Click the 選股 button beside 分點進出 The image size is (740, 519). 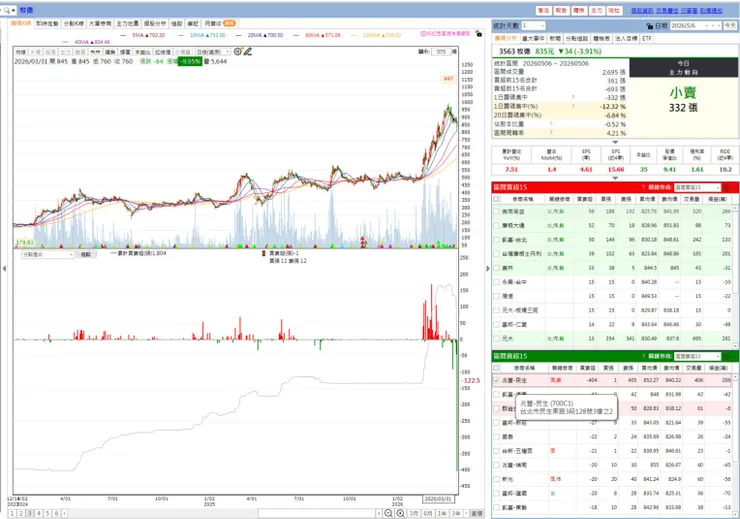[x=85, y=254]
